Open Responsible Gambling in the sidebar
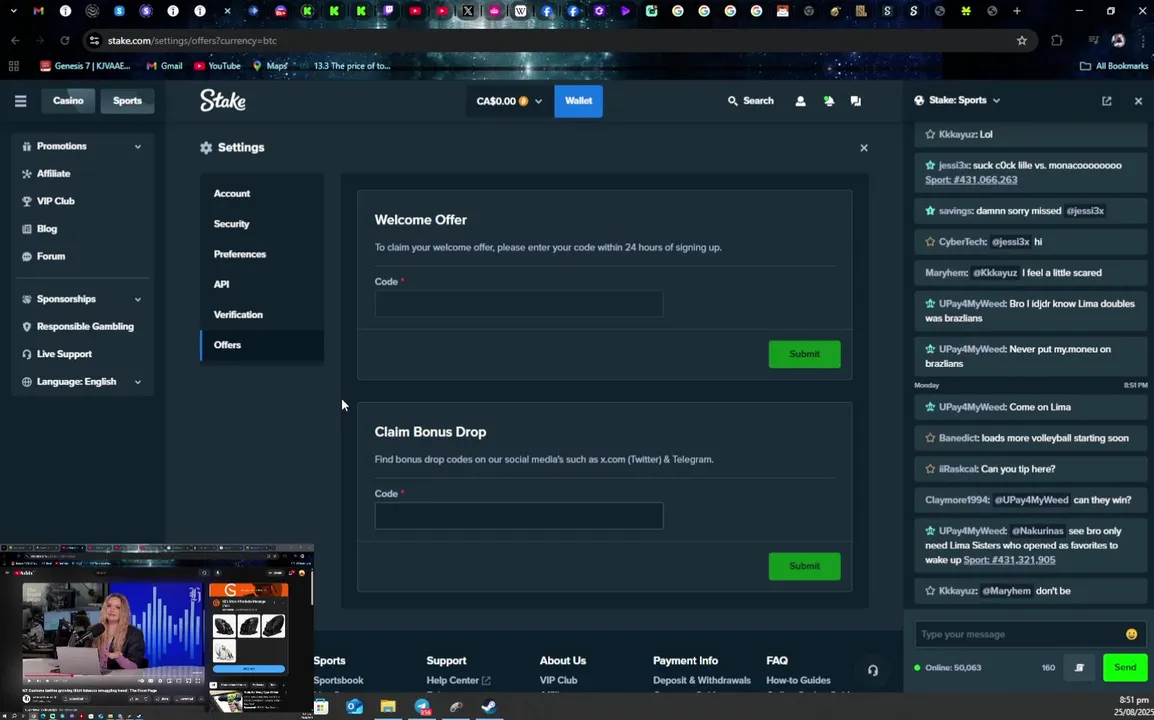1154x720 pixels. pyautogui.click(x=85, y=327)
